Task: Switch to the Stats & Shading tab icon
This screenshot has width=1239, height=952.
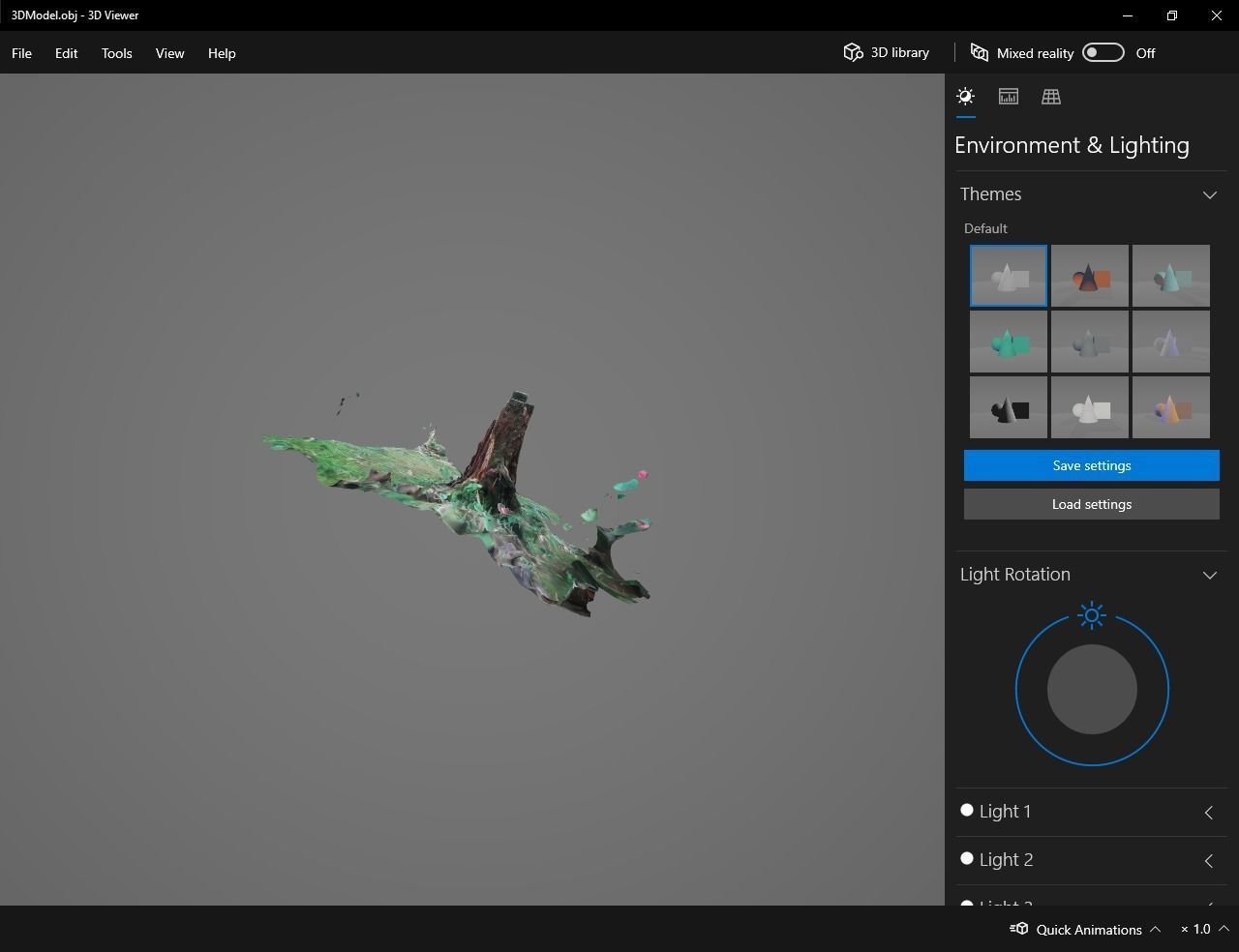Action: [1009, 96]
